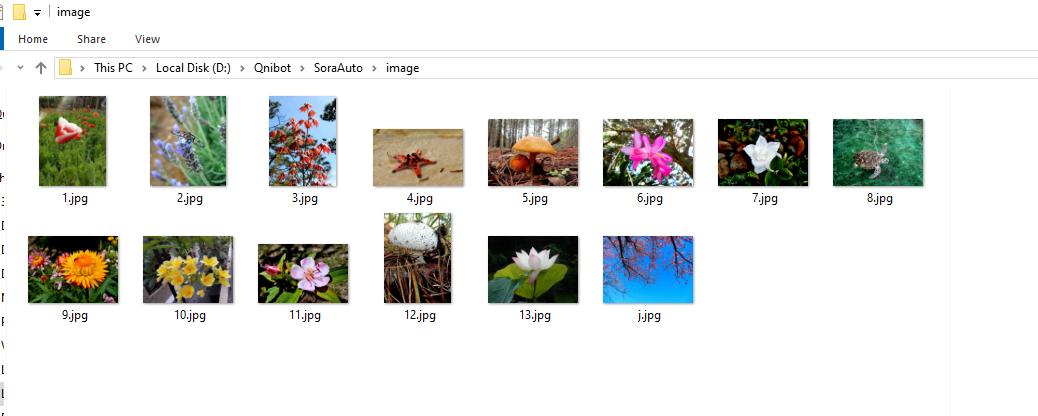Click the folder icon in the address bar

coord(66,68)
